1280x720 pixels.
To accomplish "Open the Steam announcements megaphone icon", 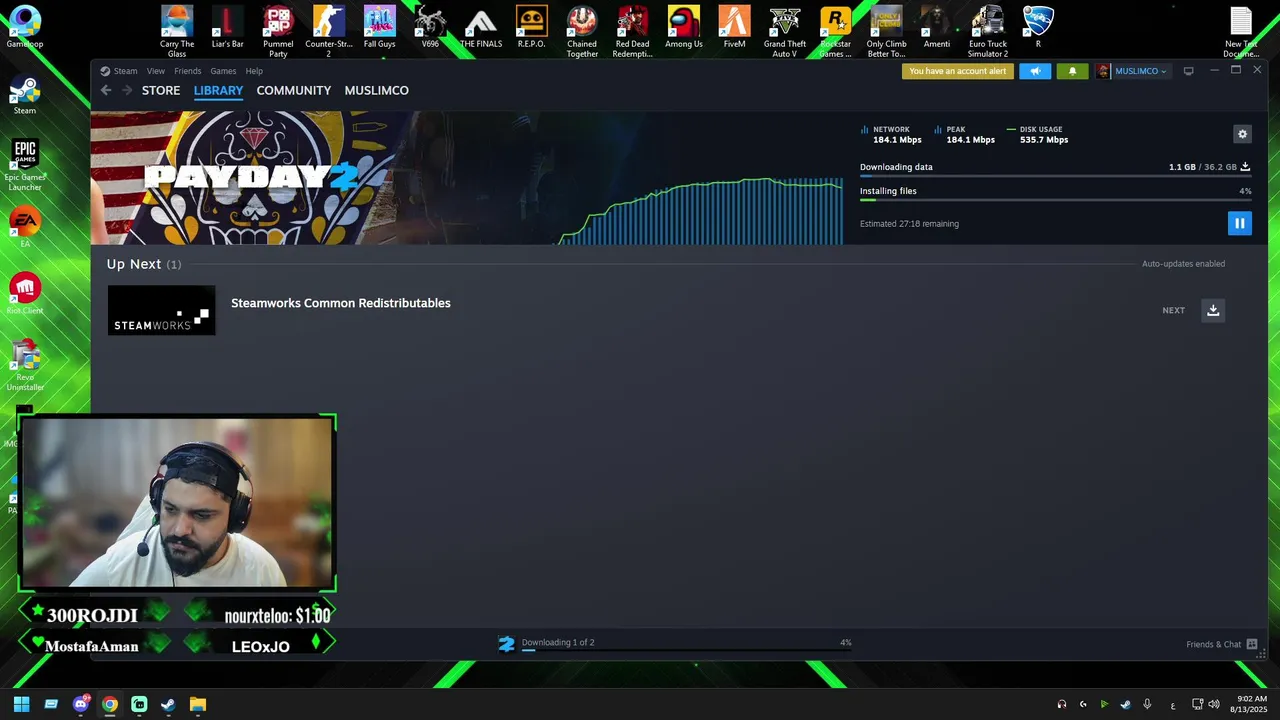I will pyautogui.click(x=1035, y=71).
